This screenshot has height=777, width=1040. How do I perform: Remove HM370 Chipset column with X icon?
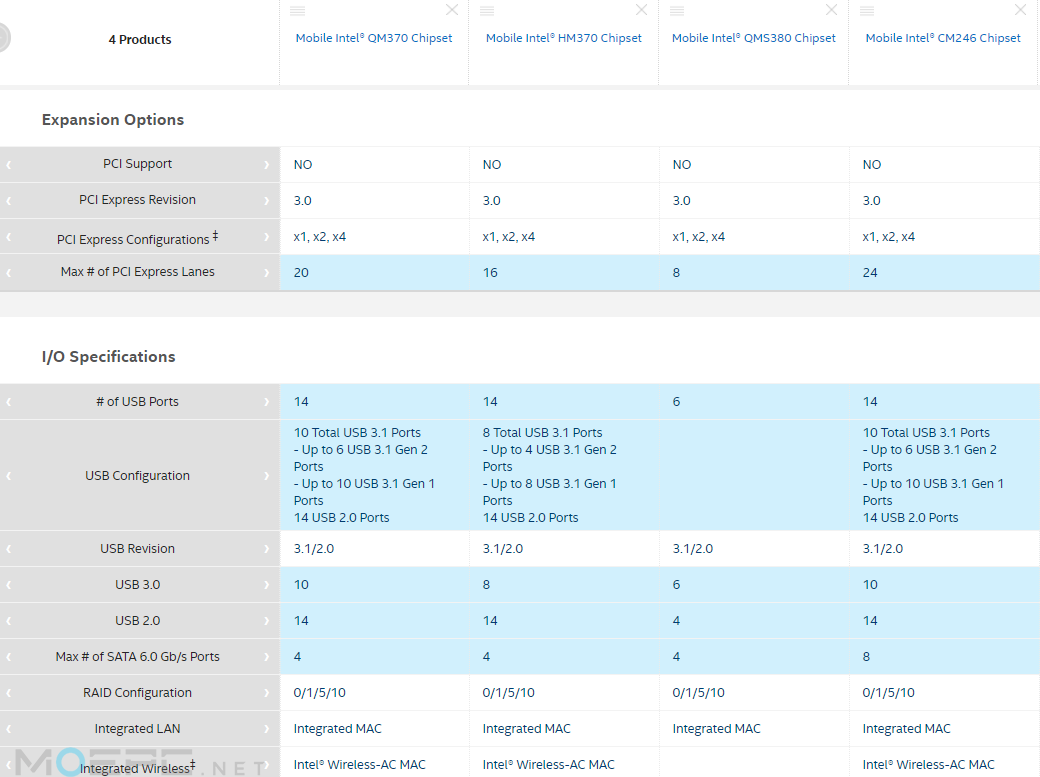[641, 10]
